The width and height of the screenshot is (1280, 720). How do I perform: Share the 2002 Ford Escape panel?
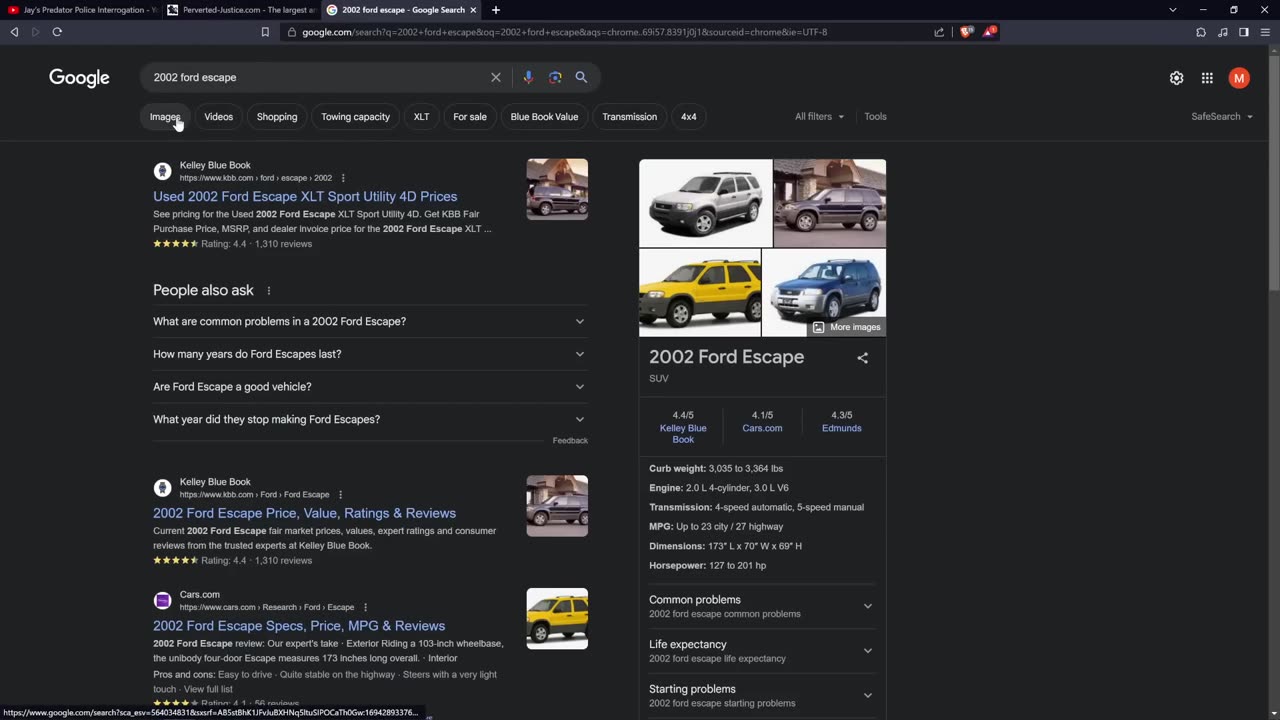pos(862,358)
